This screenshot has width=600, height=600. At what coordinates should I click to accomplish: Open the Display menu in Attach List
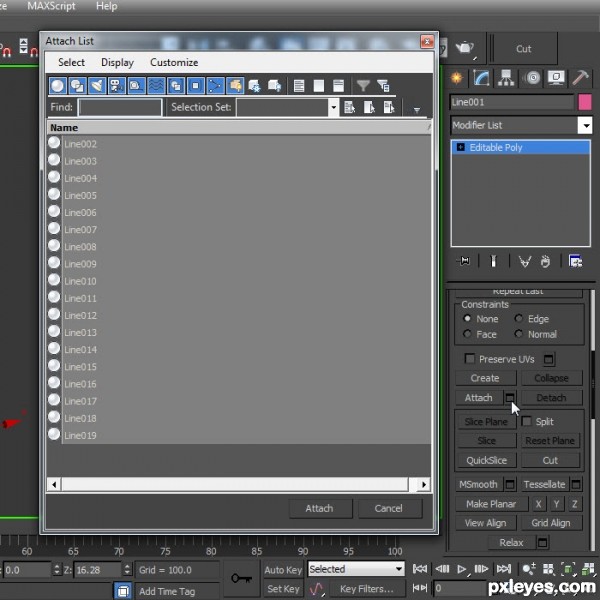pos(117,62)
